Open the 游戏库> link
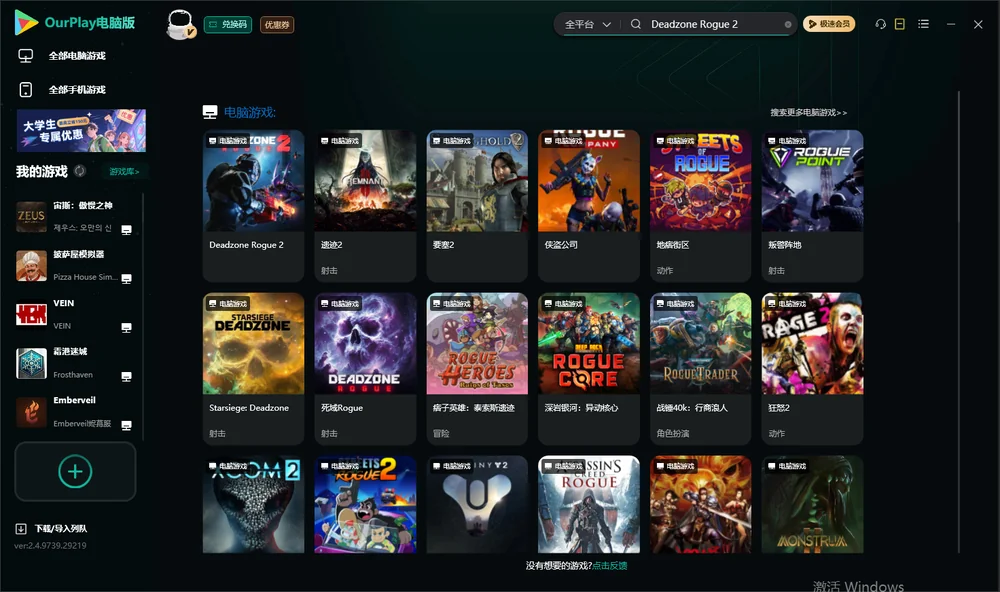The image size is (1000, 592). tap(124, 172)
